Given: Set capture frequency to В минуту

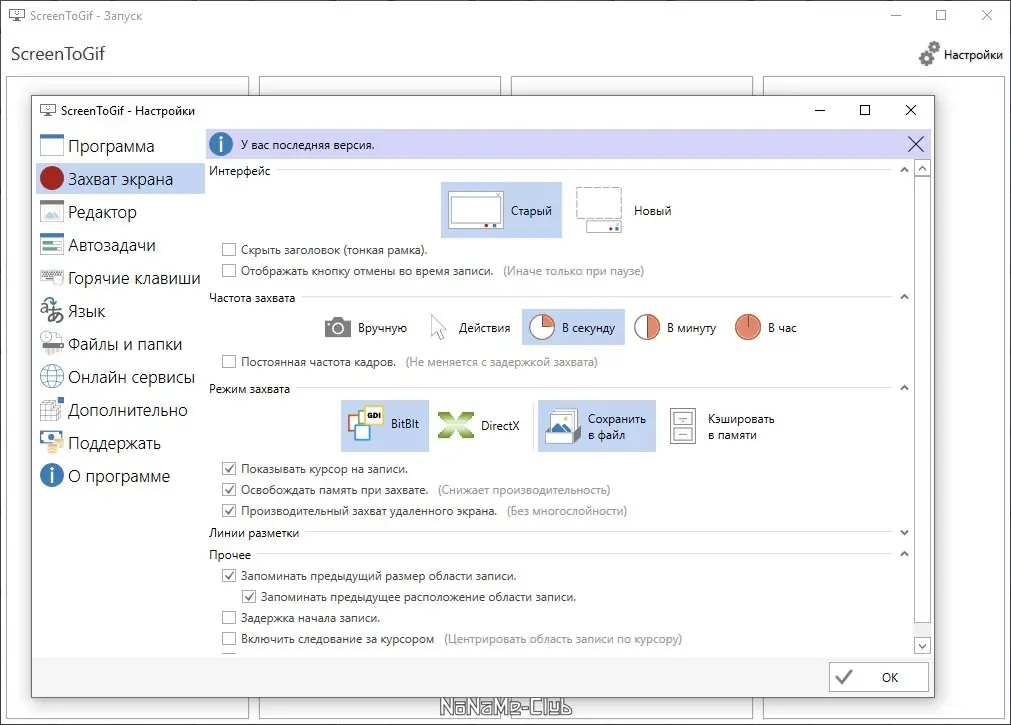Looking at the screenshot, I should [x=675, y=328].
